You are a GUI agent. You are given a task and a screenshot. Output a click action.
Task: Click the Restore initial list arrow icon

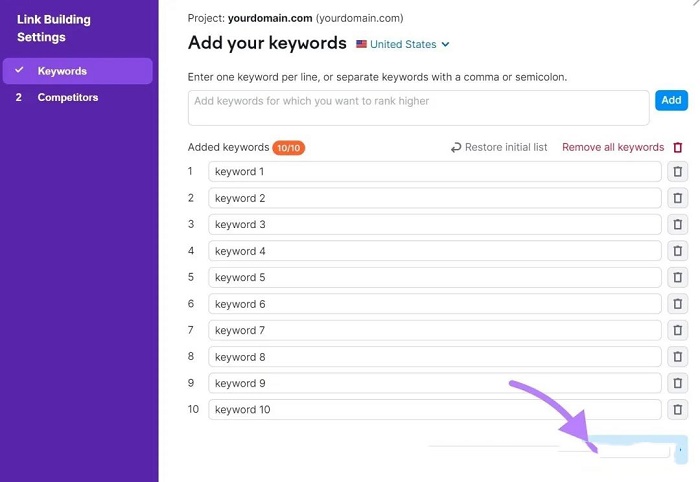(x=456, y=147)
